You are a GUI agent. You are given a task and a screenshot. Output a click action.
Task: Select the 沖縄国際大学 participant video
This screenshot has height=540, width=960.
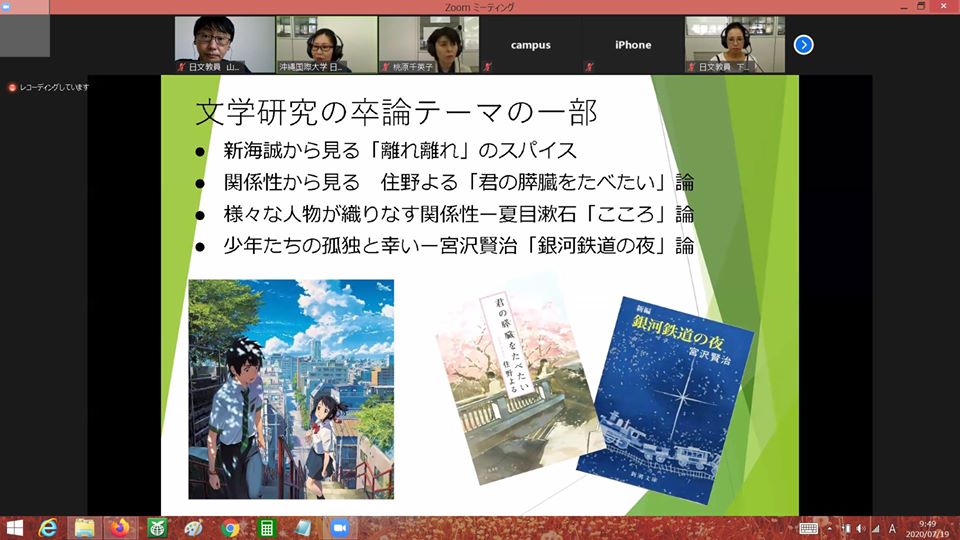(326, 45)
